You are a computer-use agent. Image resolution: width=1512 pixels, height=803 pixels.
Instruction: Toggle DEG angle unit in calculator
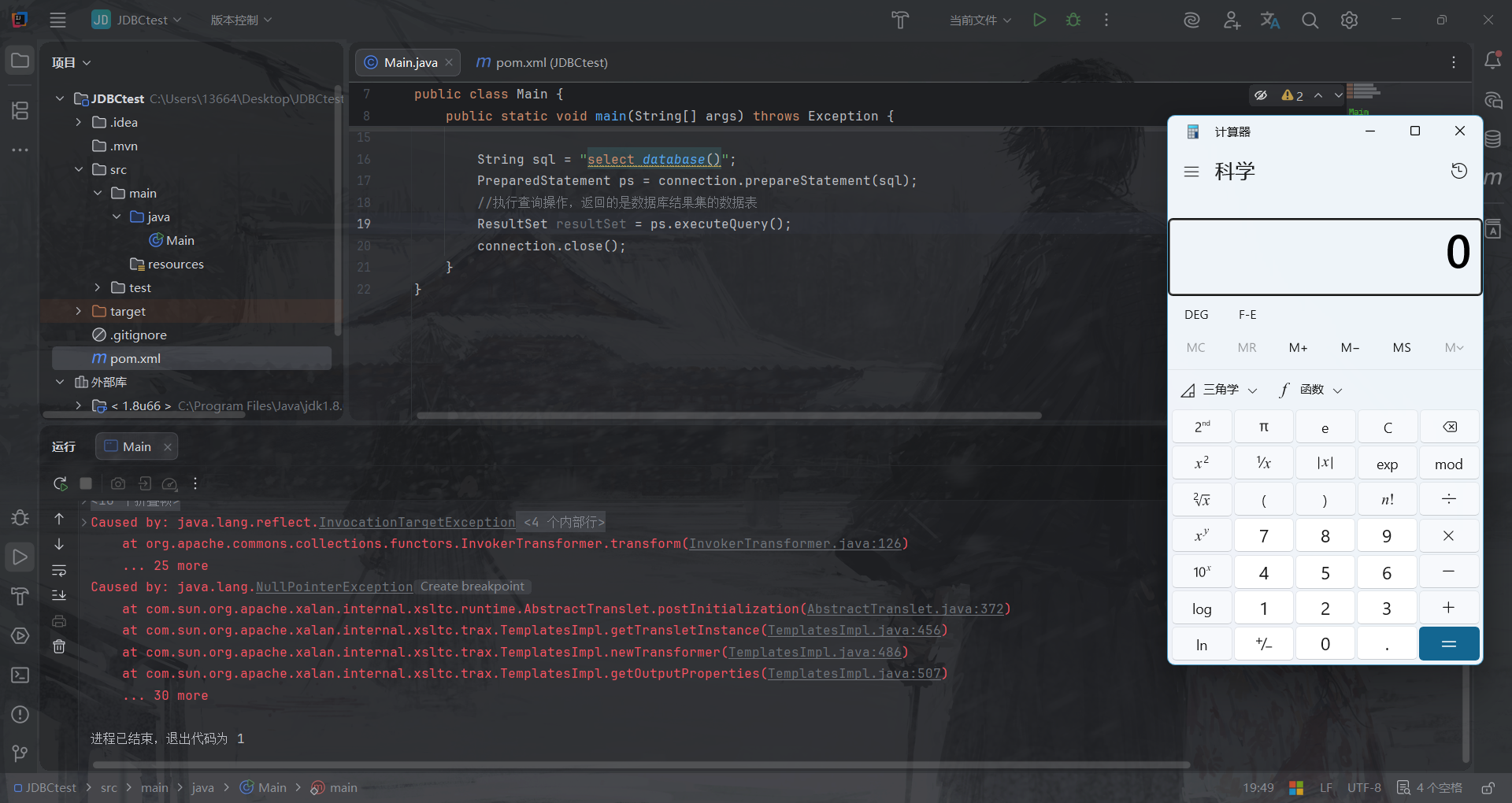pos(1195,315)
